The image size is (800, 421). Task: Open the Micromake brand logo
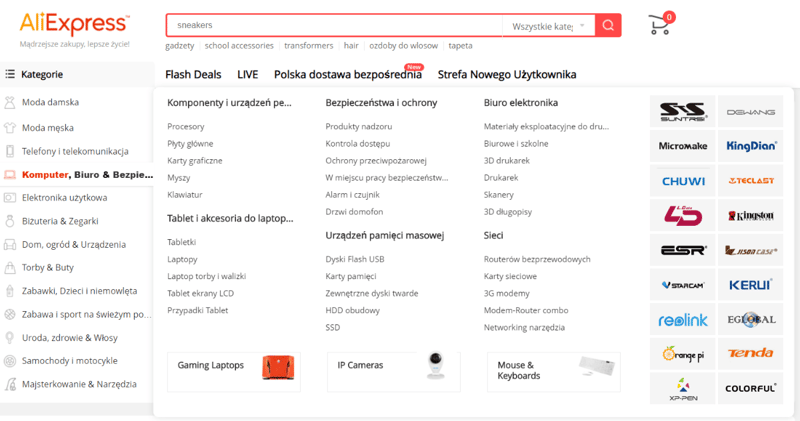pyautogui.click(x=683, y=146)
